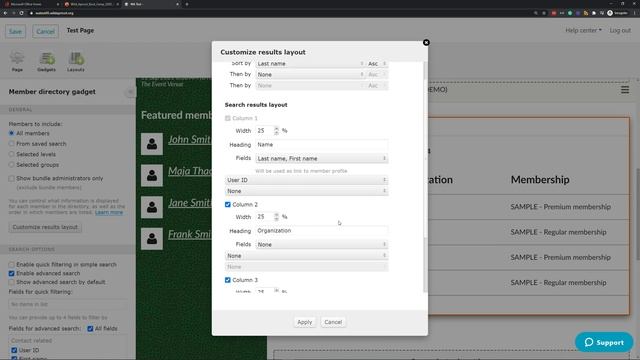This screenshot has height=360, width=640.
Task: Click Customize results layout button
Action: (45, 227)
